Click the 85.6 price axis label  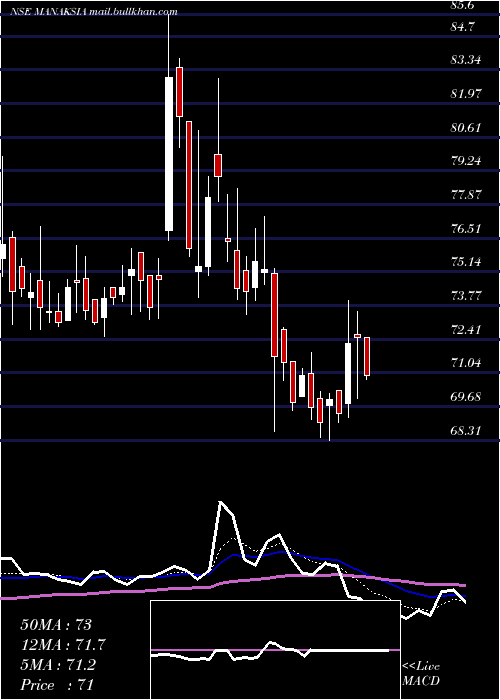click(x=464, y=5)
